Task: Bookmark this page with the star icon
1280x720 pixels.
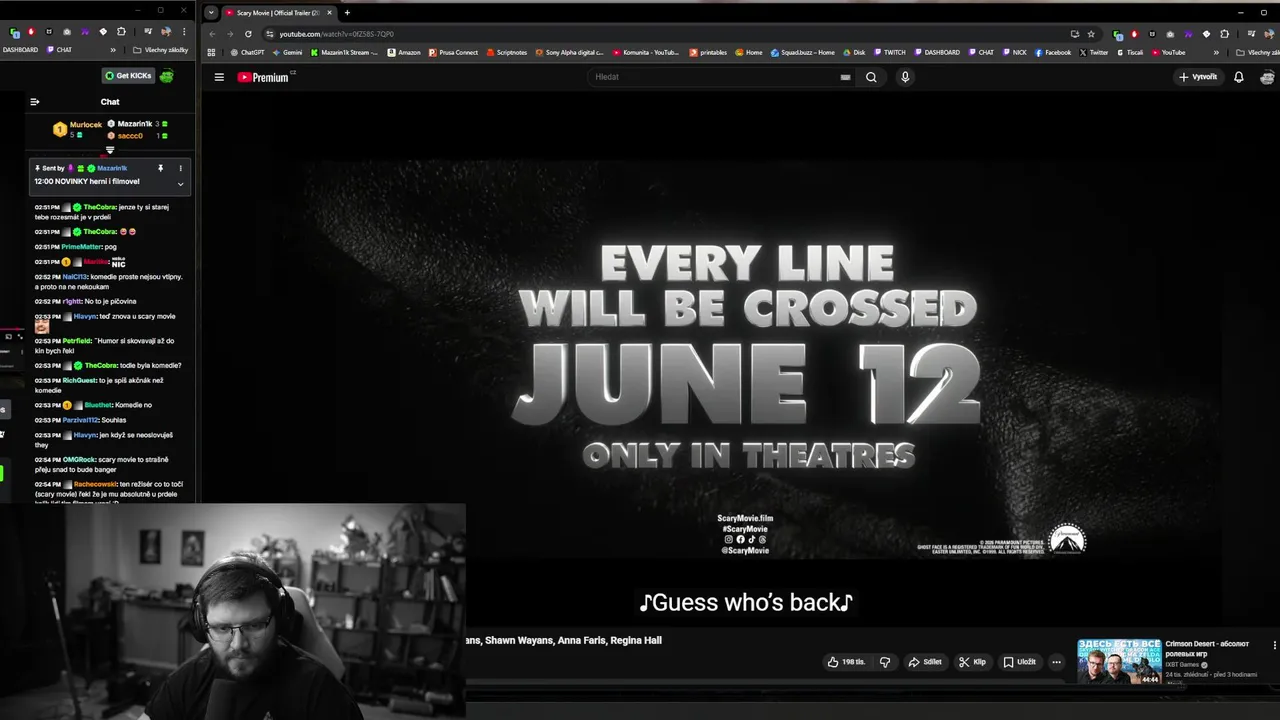Action: click(1091, 34)
